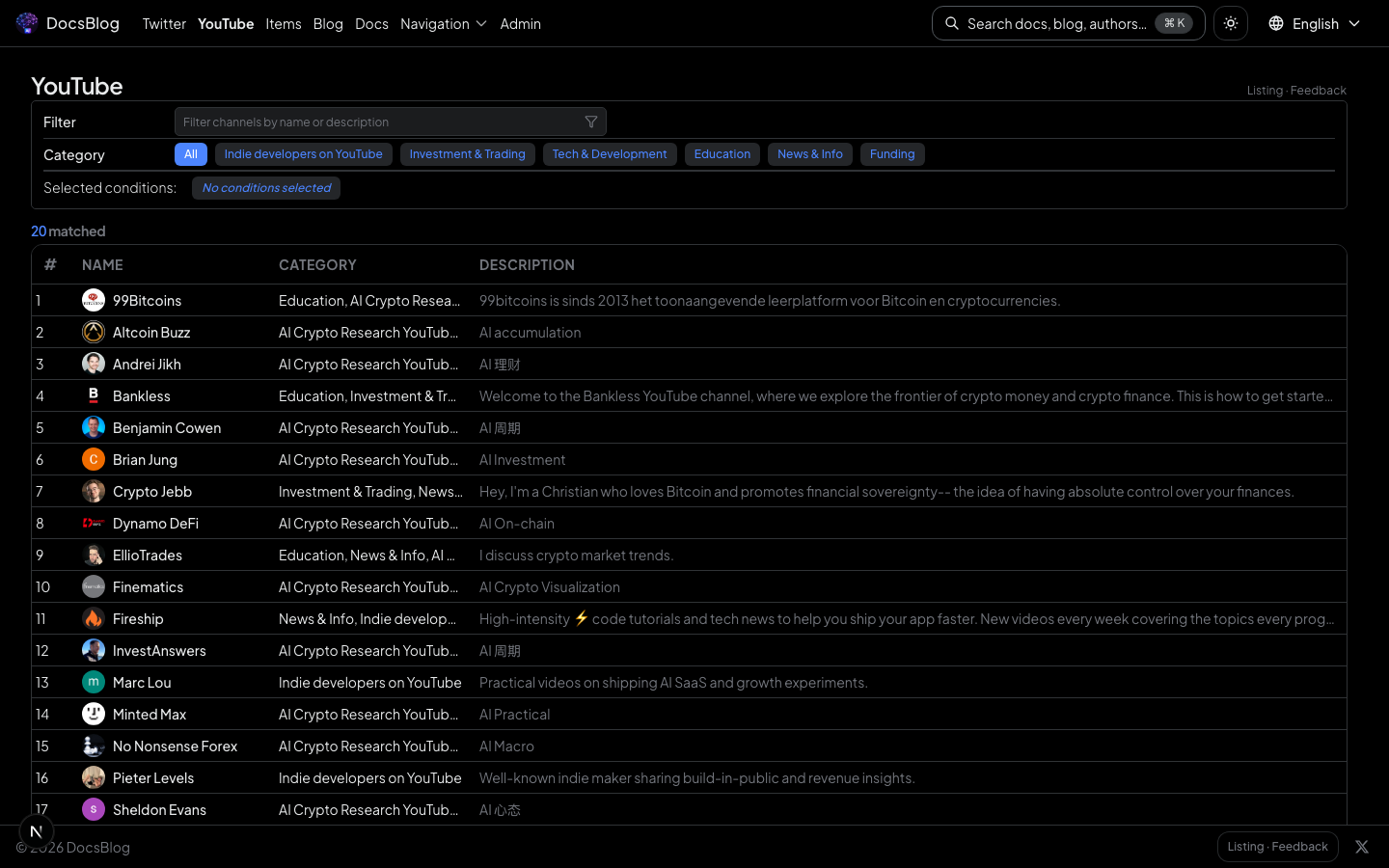The height and width of the screenshot is (868, 1389).
Task: Filter by Tech & Development category
Action: (609, 154)
